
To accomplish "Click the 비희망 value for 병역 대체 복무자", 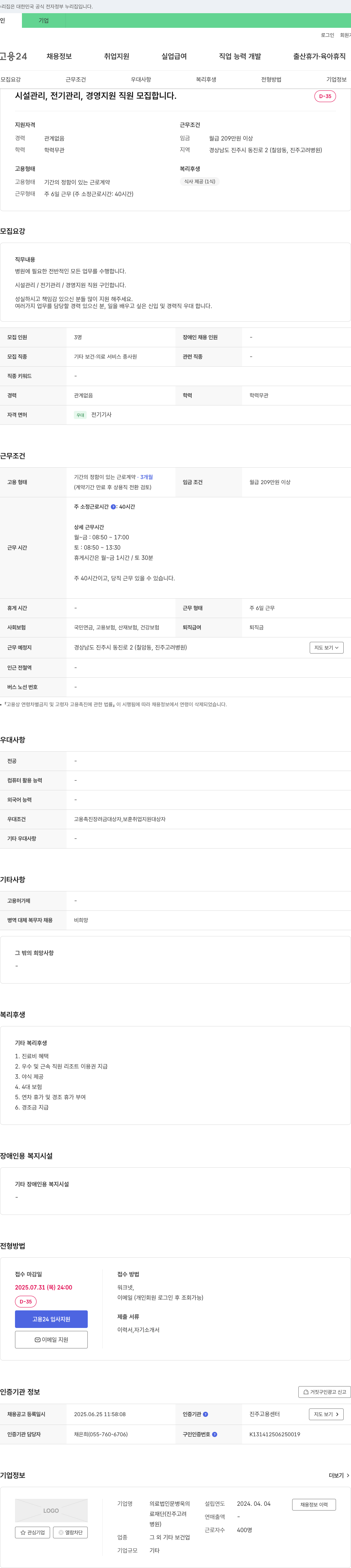I will pyautogui.click(x=81, y=920).
